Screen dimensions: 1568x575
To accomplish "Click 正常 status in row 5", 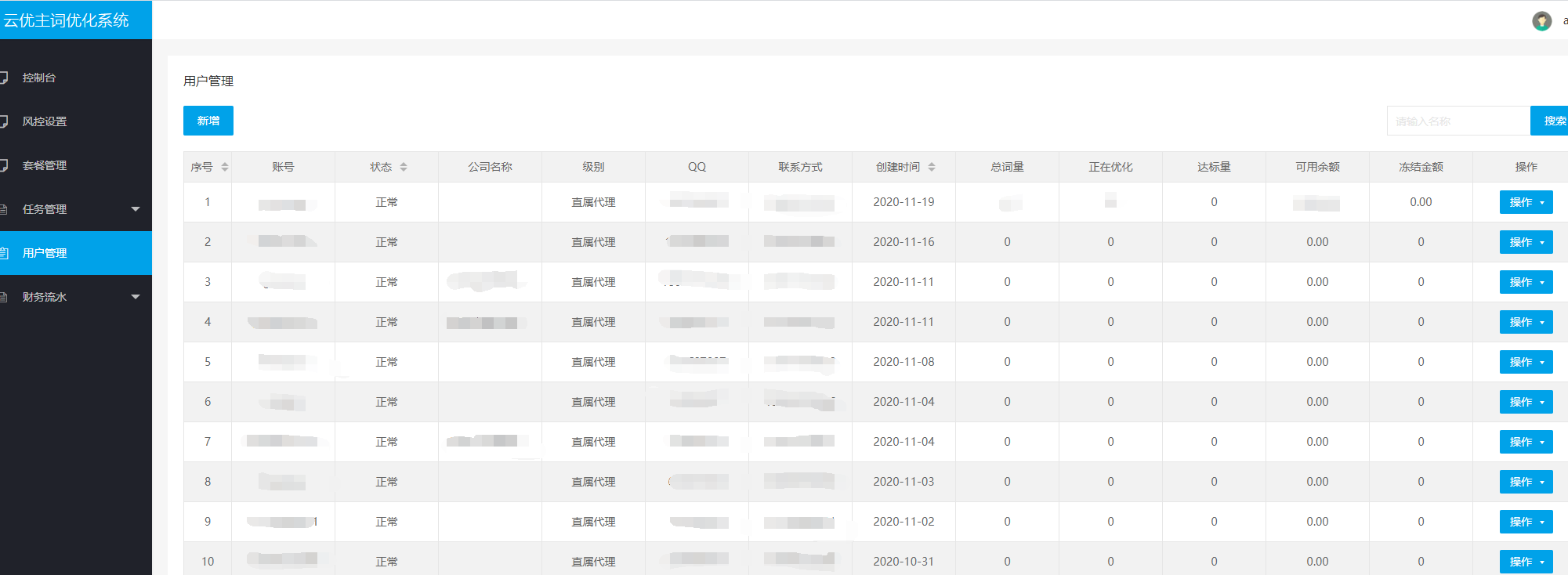I will [x=386, y=362].
